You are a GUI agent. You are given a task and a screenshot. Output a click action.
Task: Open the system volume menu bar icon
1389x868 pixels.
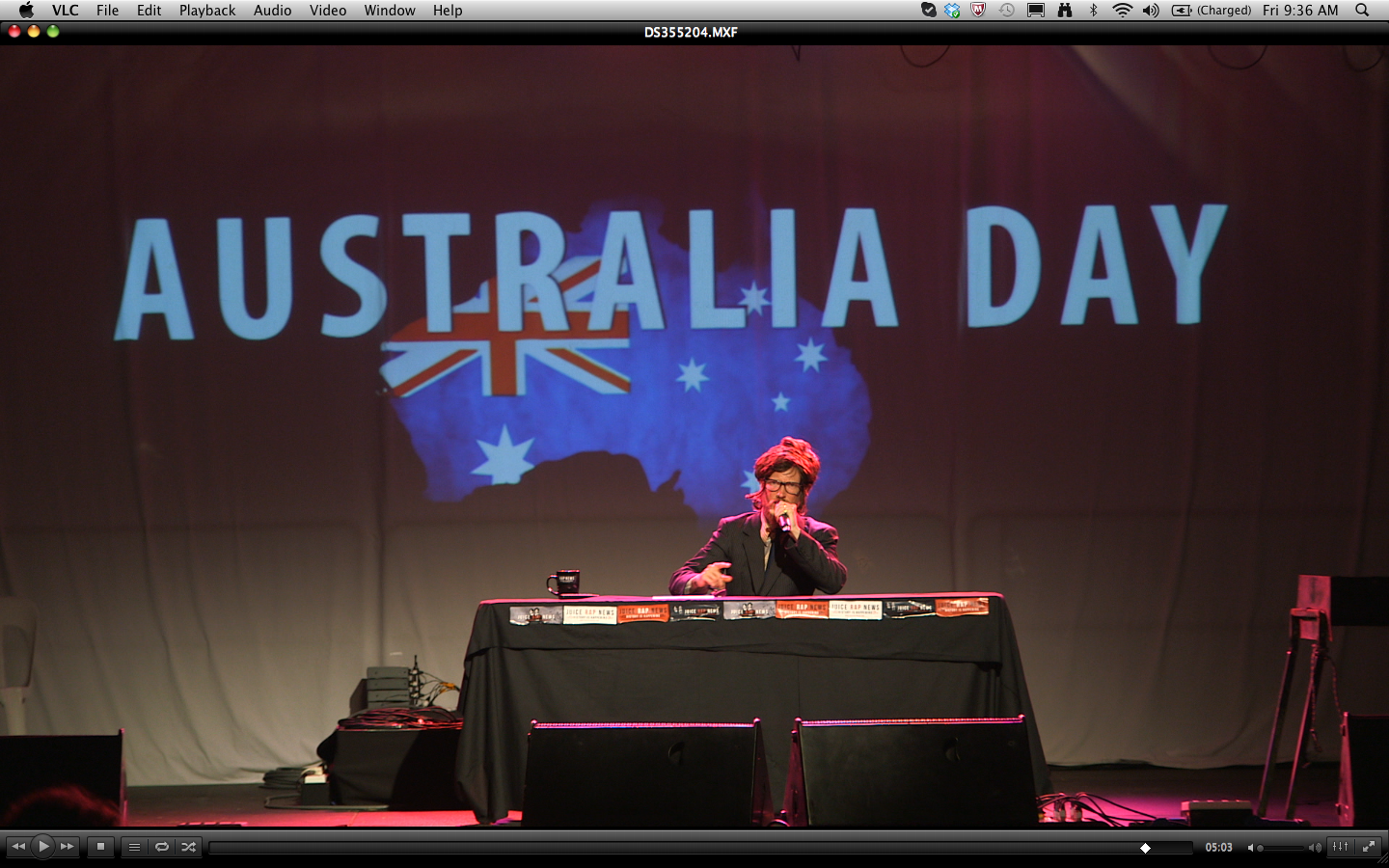1151,11
